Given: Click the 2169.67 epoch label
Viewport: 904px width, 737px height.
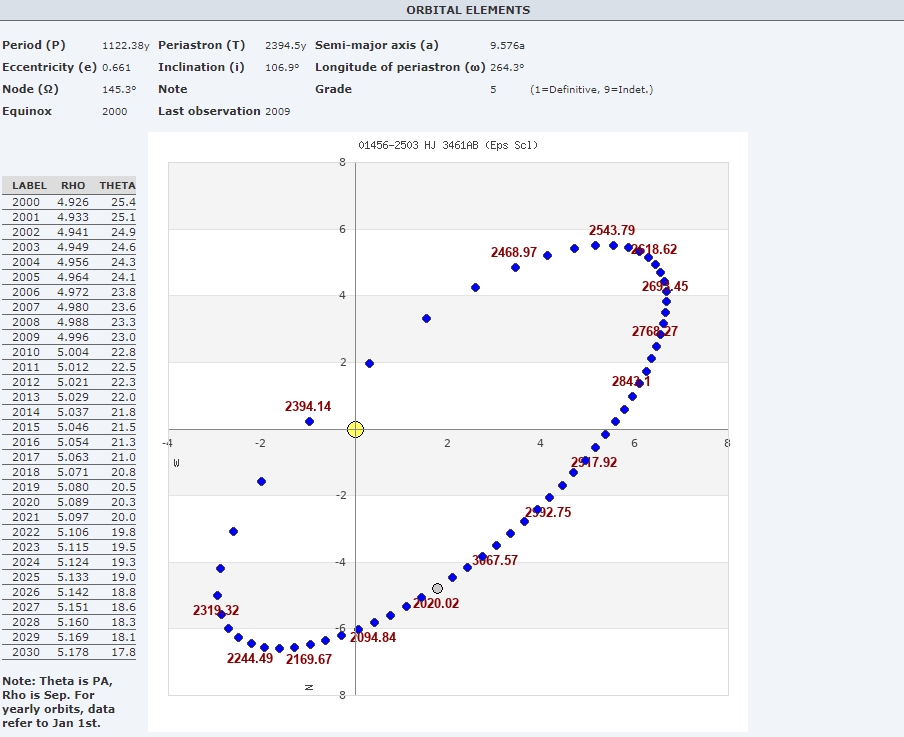Looking at the screenshot, I should [308, 659].
